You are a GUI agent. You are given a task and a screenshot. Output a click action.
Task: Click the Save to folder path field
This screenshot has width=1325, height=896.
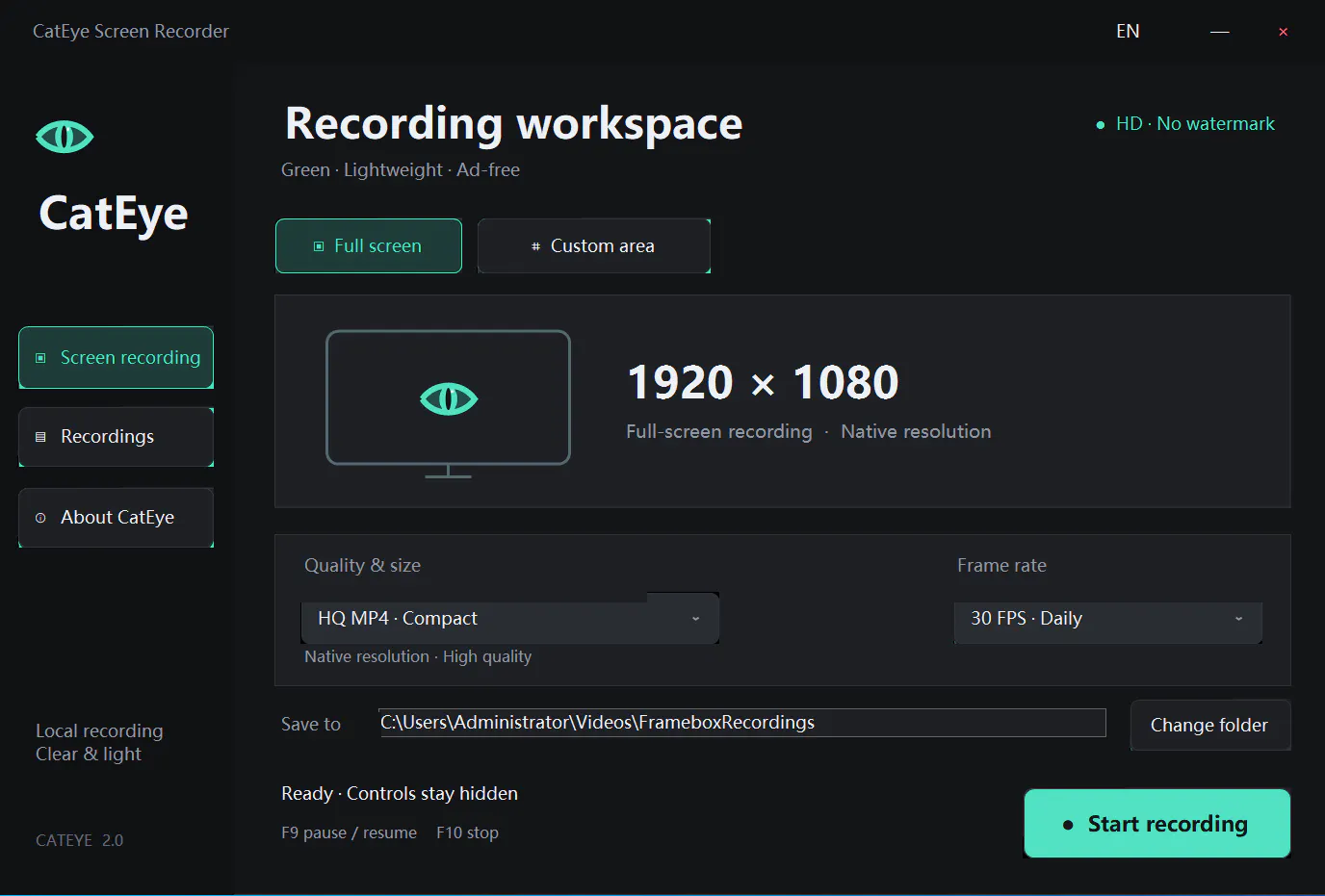[x=742, y=723]
